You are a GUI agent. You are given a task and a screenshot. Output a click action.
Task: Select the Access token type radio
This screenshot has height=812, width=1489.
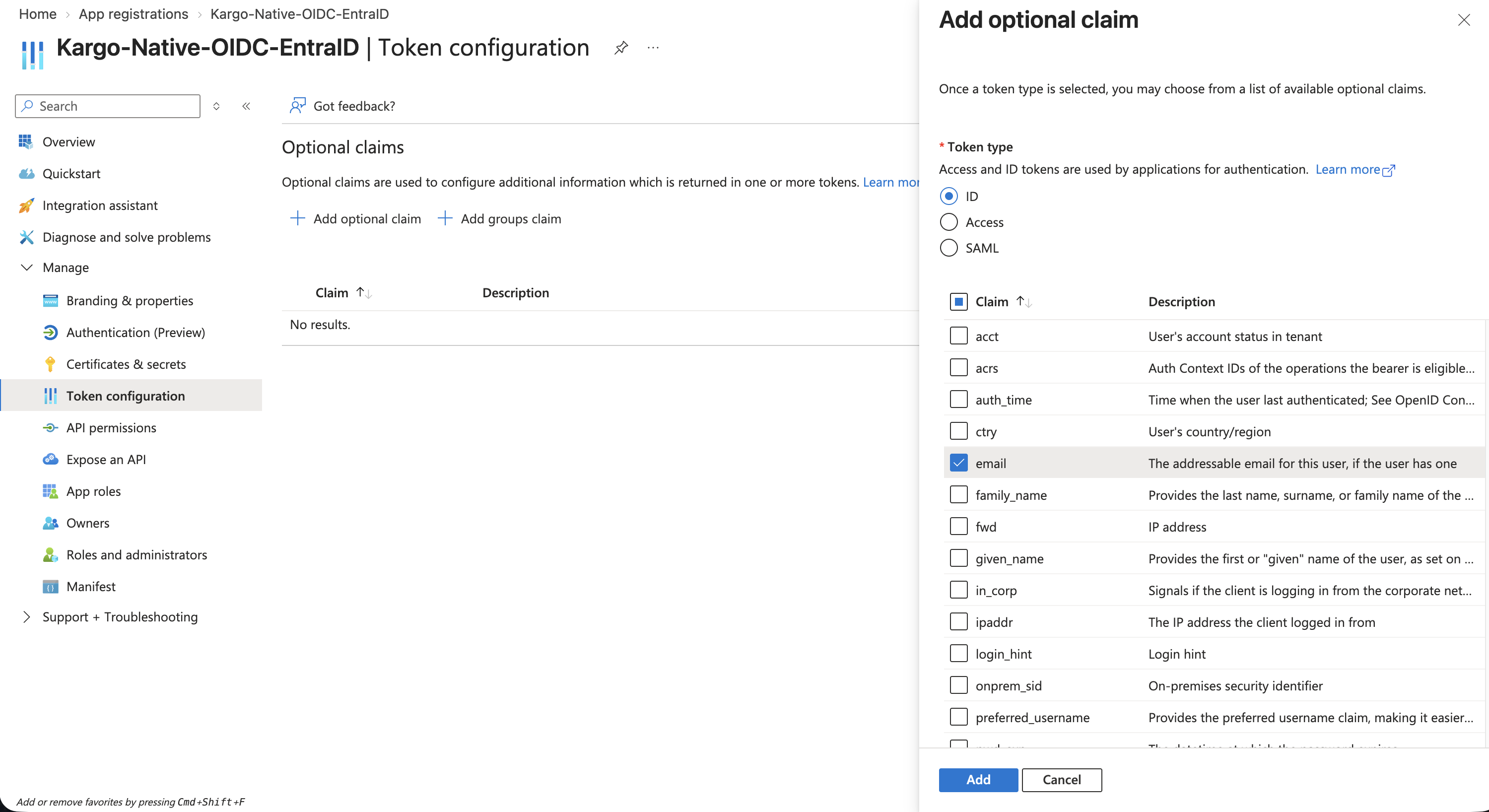[948, 222]
